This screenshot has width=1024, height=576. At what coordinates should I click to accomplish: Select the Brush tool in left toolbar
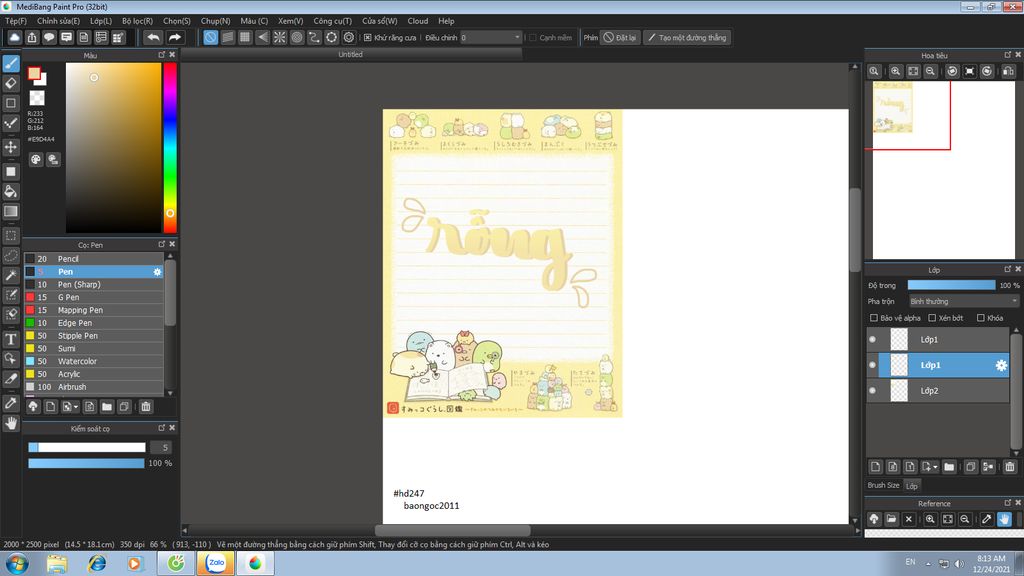click(11, 63)
